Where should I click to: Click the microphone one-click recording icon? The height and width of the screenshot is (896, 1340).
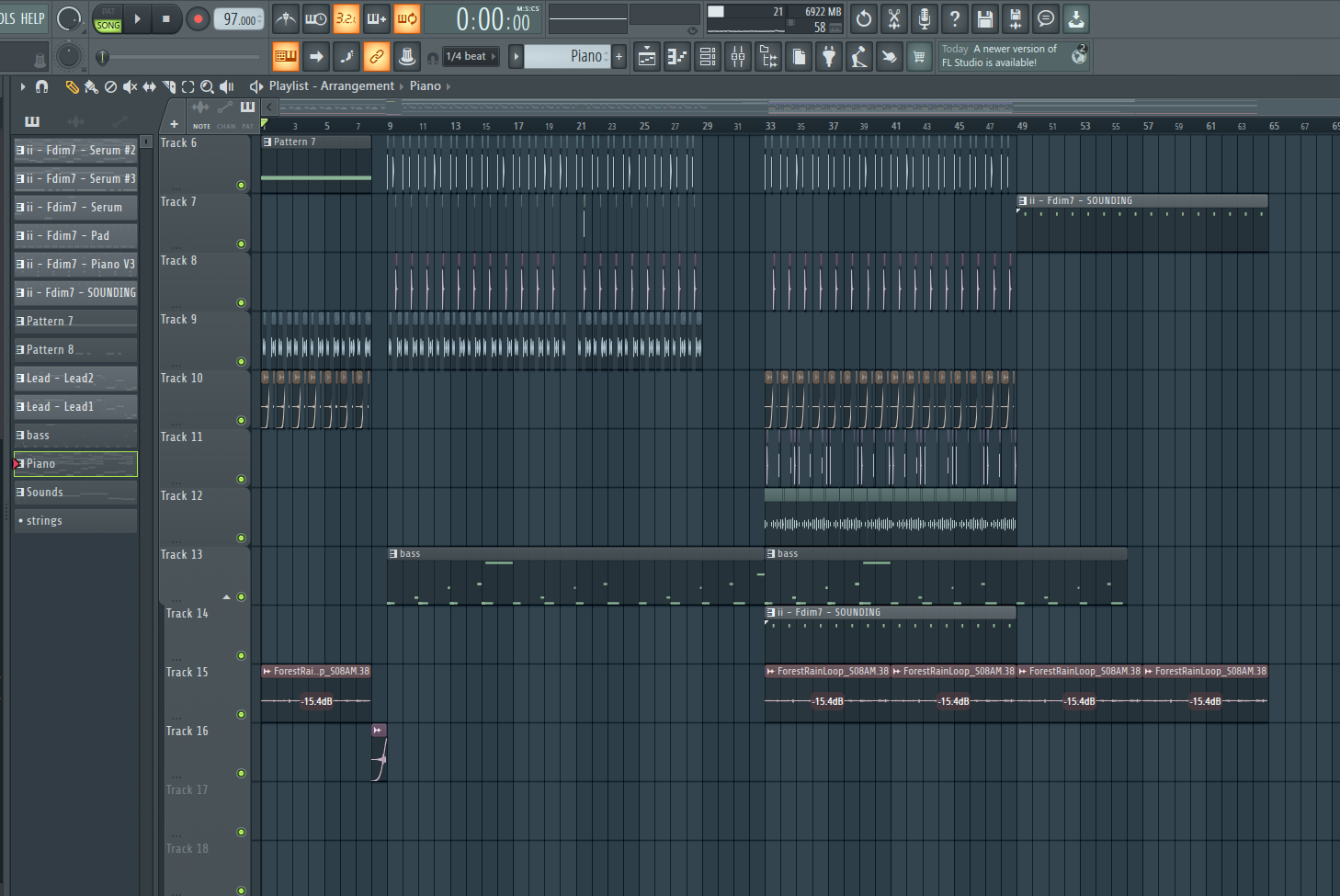tap(925, 18)
